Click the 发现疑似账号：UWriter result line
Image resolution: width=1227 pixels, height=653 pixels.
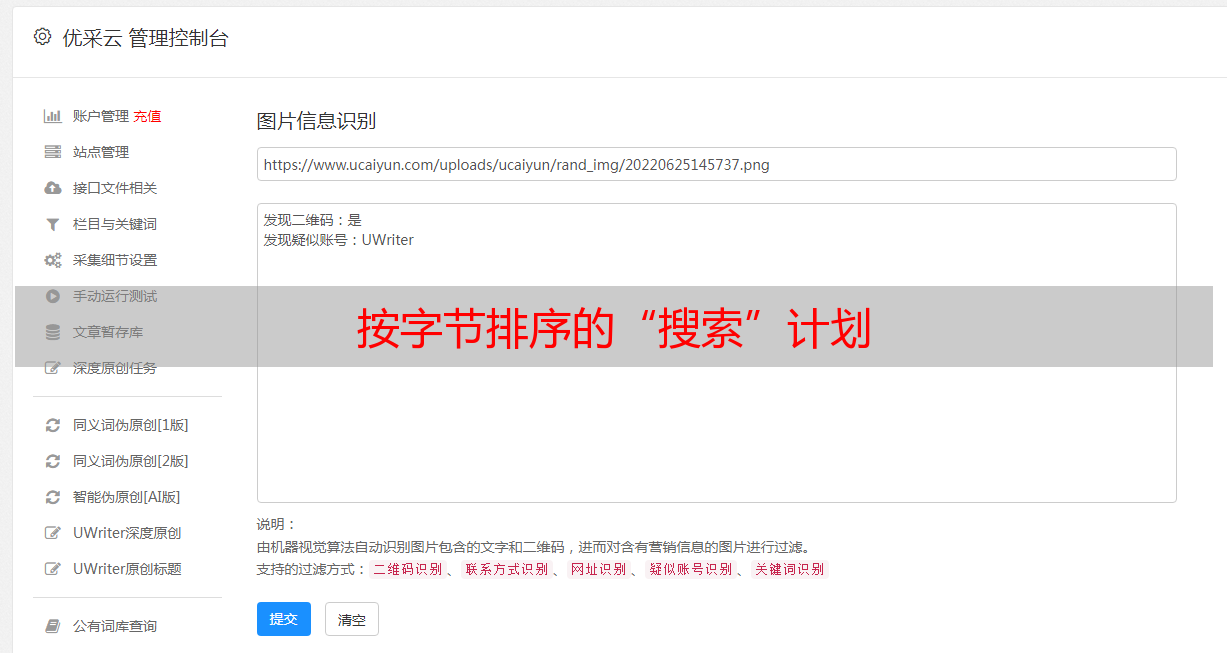(x=338, y=240)
